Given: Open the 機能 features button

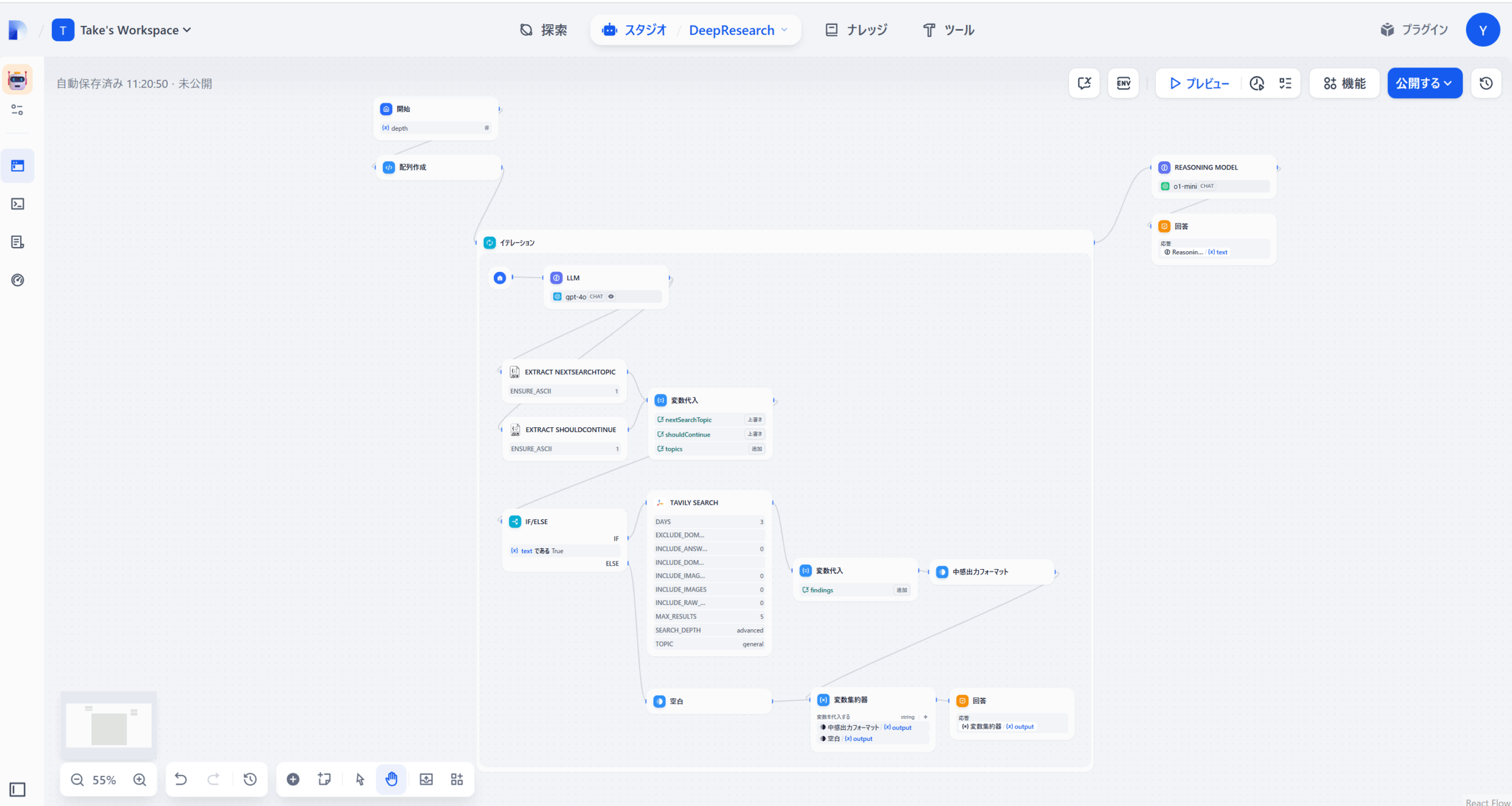Looking at the screenshot, I should pos(1344,83).
